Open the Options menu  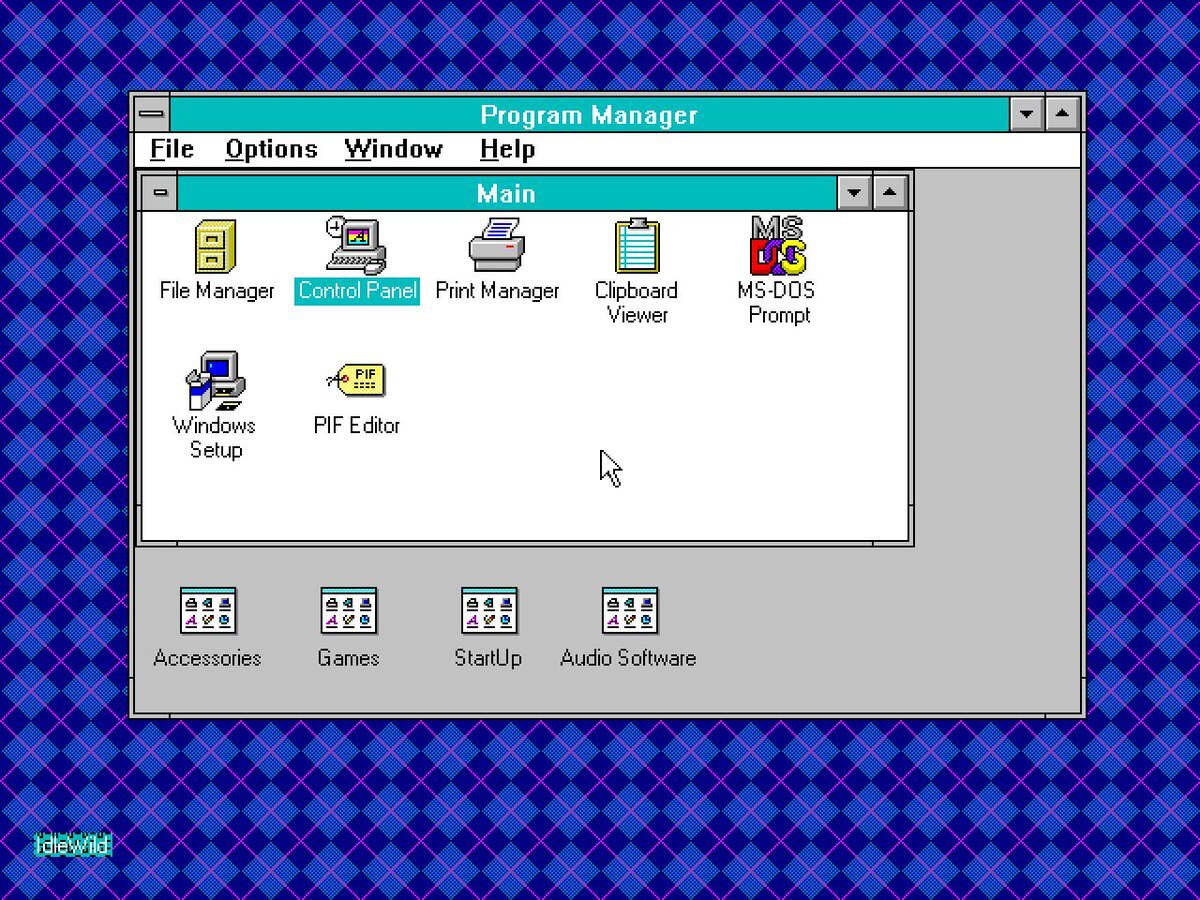[x=271, y=150]
